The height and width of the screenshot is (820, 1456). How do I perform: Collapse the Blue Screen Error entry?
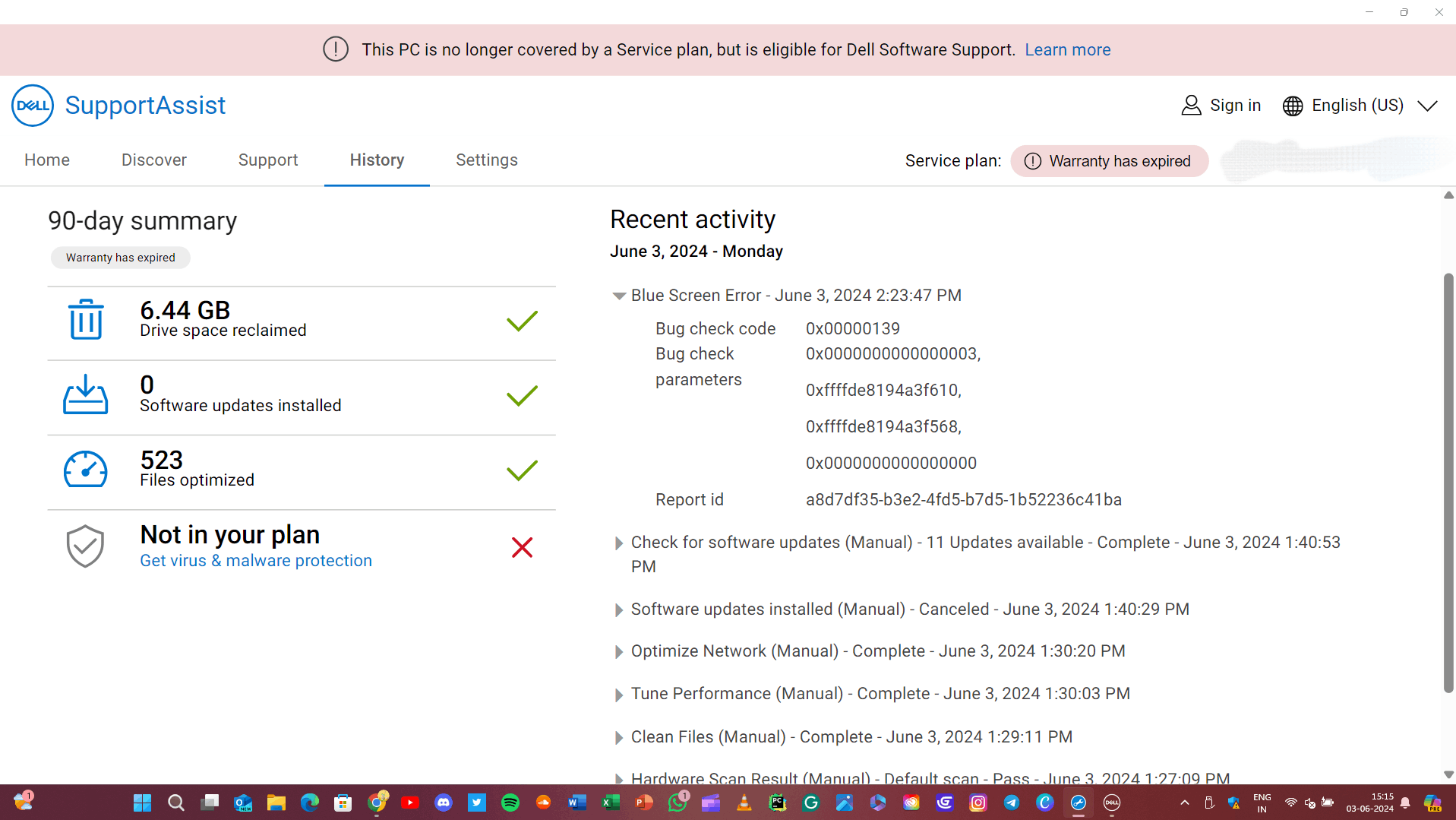coord(619,296)
